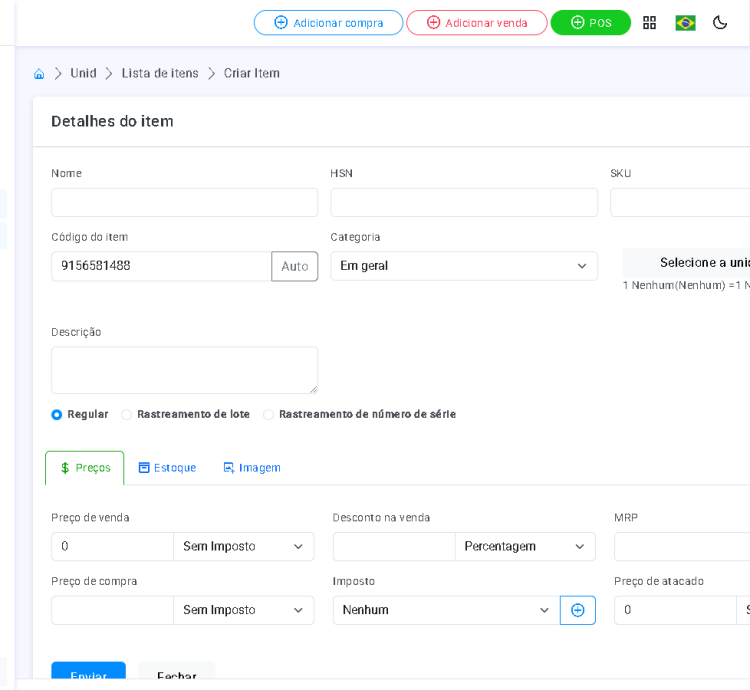Click Adicionar compra button
Viewport: 750px width, 690px height.
(328, 23)
